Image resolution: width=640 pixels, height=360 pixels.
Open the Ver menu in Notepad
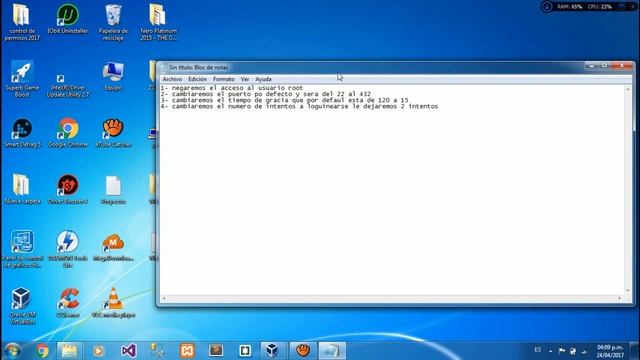pyautogui.click(x=245, y=79)
